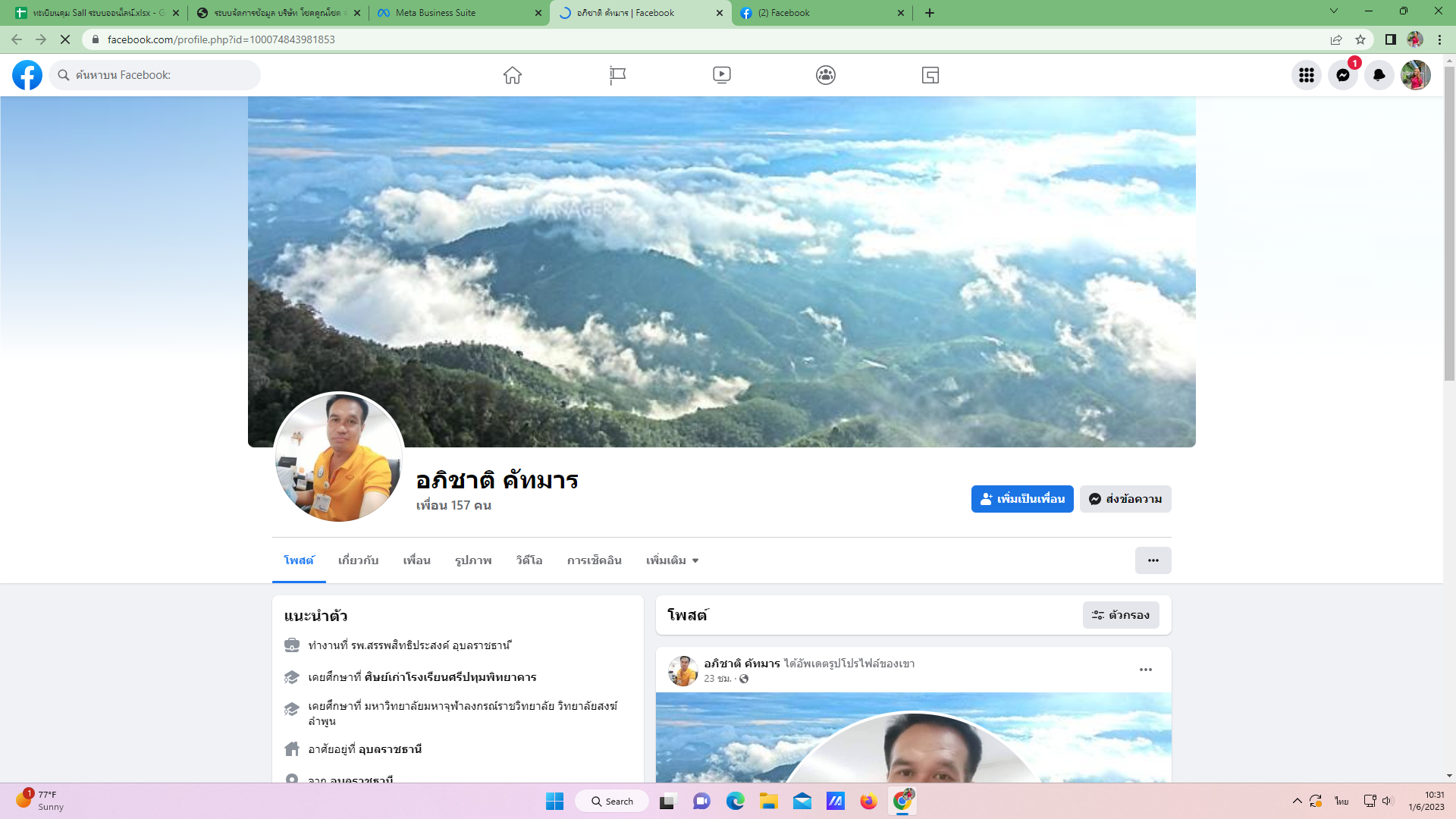This screenshot has height=819, width=1456.
Task: Open notifications bell icon
Action: coord(1379,75)
